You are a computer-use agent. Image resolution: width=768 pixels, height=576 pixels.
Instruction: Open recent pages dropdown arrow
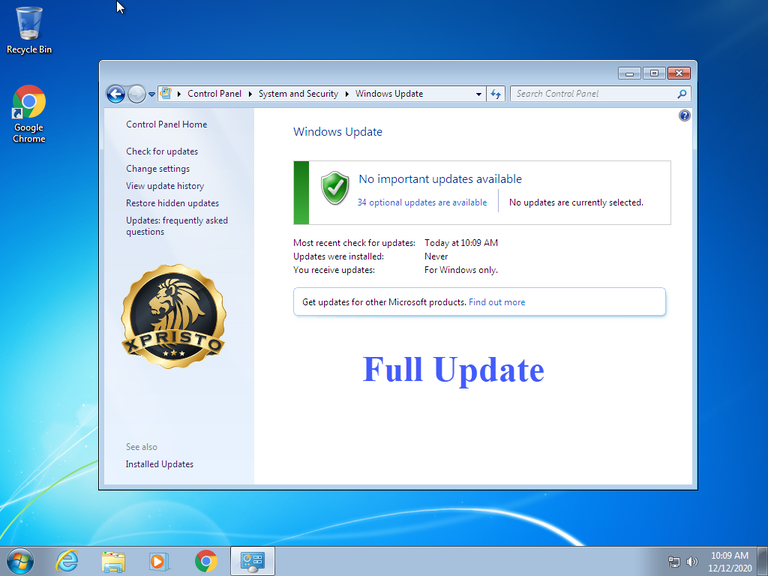point(152,94)
